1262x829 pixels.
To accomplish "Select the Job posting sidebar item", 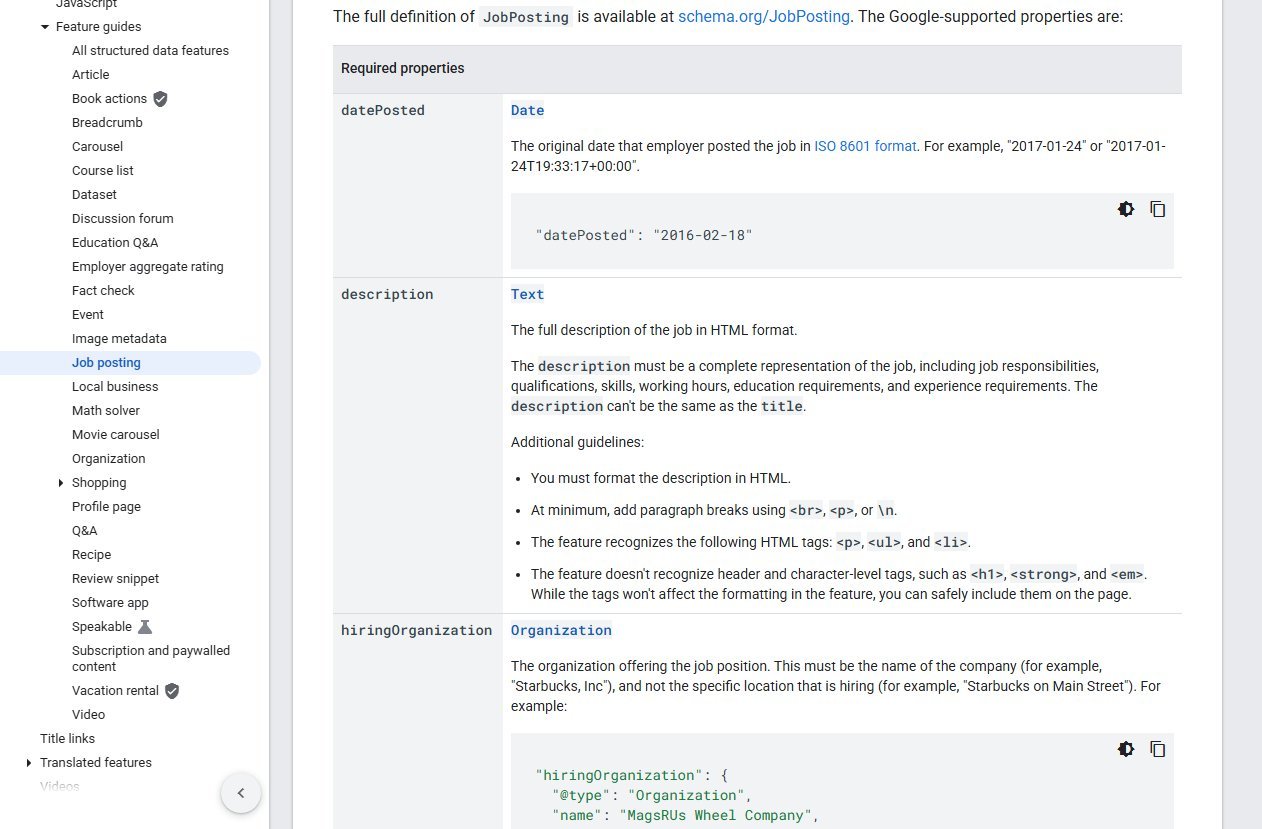I will tap(130, 363).
